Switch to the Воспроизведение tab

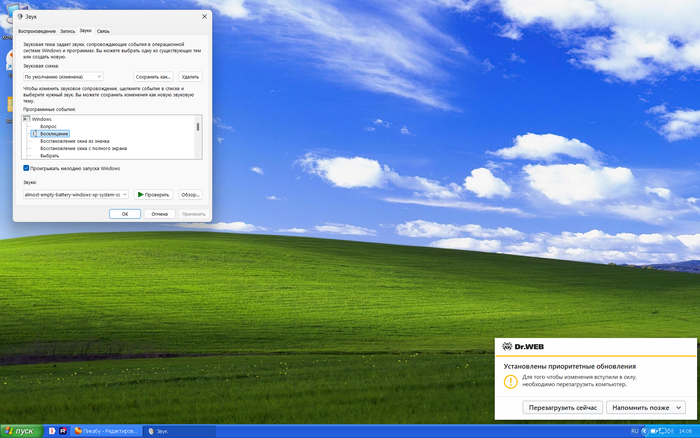37,31
